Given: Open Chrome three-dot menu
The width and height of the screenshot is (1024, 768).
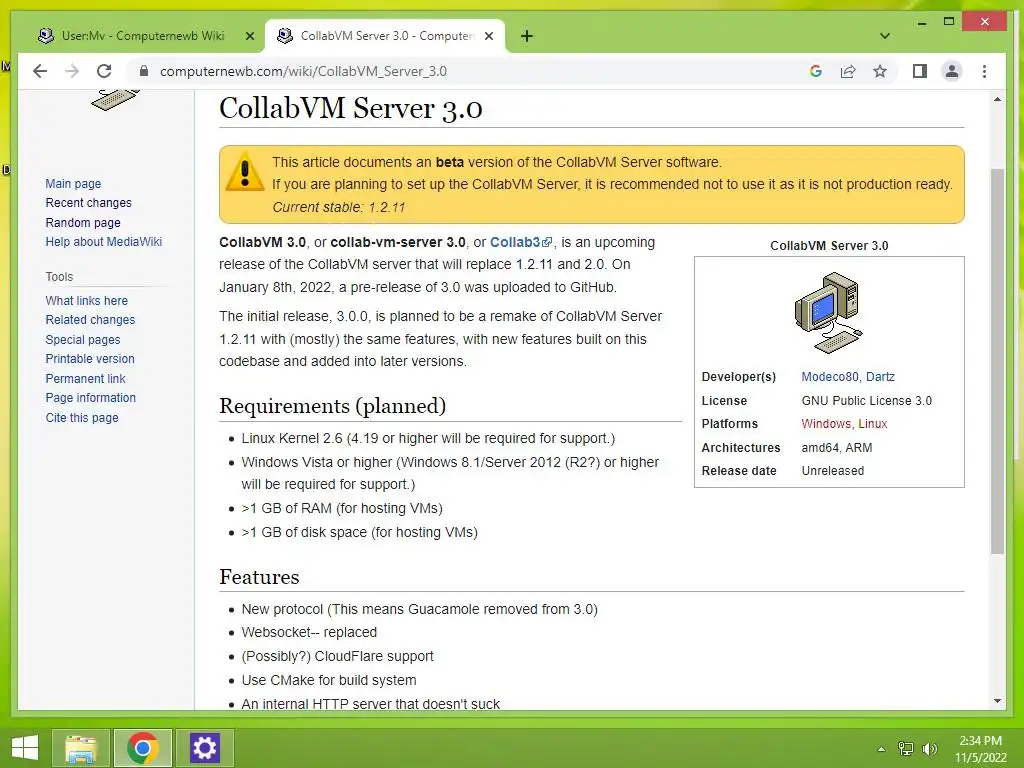Looking at the screenshot, I should click(984, 71).
